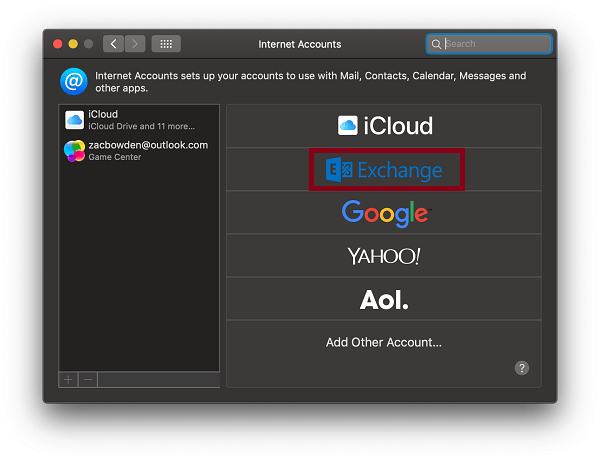Choose iCloud account type
Viewport: 600px width, 460px height.
click(384, 126)
